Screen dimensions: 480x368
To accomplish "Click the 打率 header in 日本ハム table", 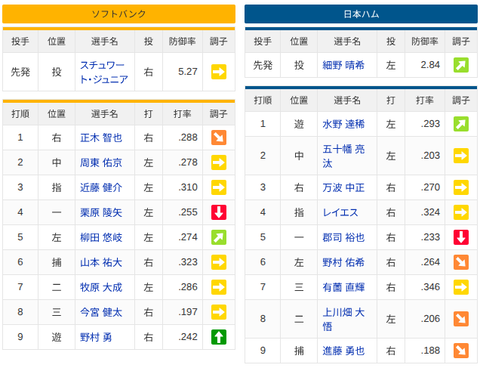I will point(425,100).
